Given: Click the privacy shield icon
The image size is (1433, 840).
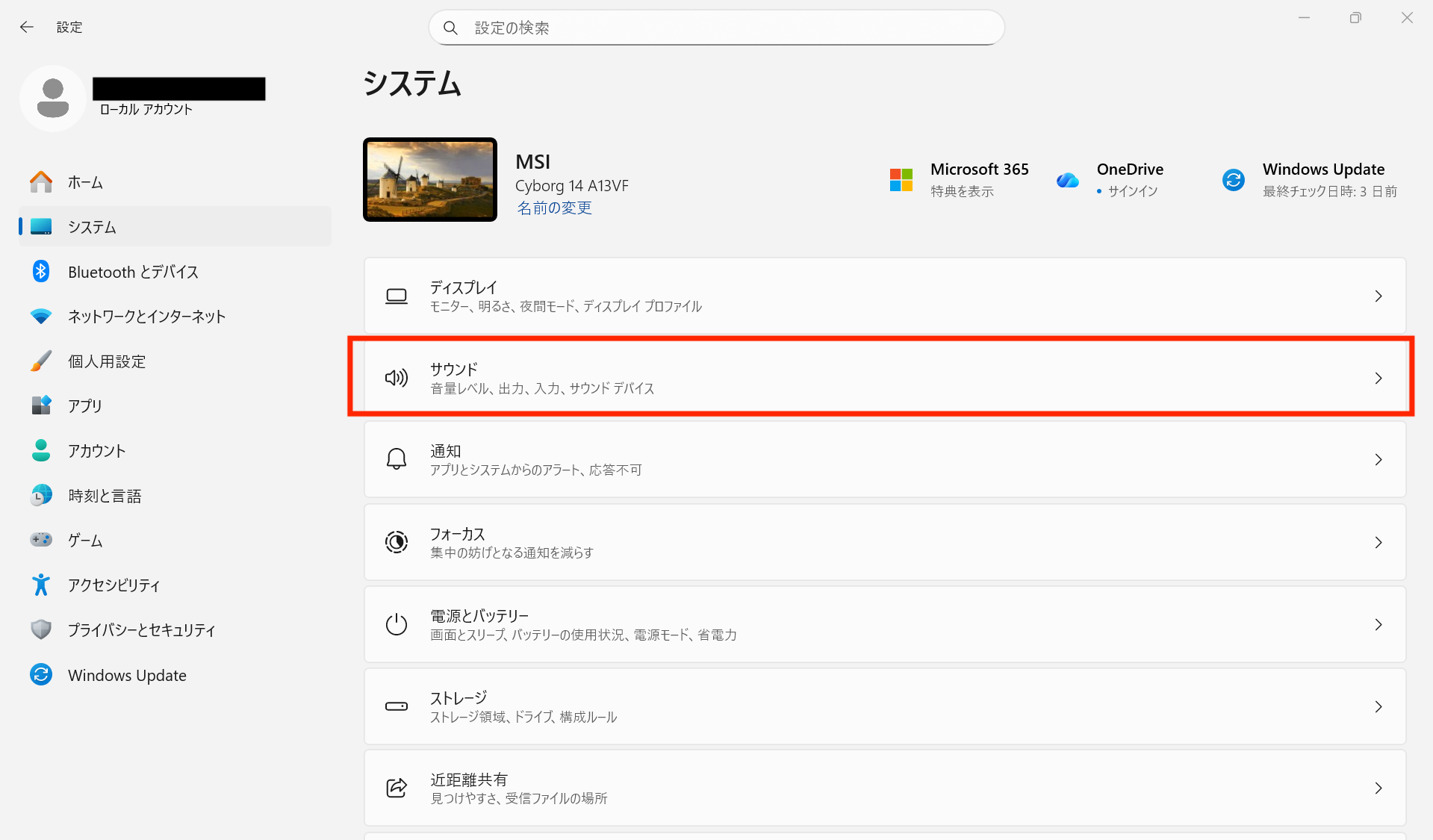Looking at the screenshot, I should [41, 629].
